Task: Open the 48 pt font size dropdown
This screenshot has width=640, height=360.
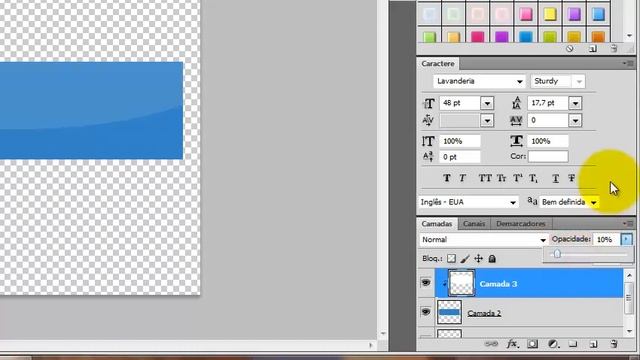Action: [487, 103]
